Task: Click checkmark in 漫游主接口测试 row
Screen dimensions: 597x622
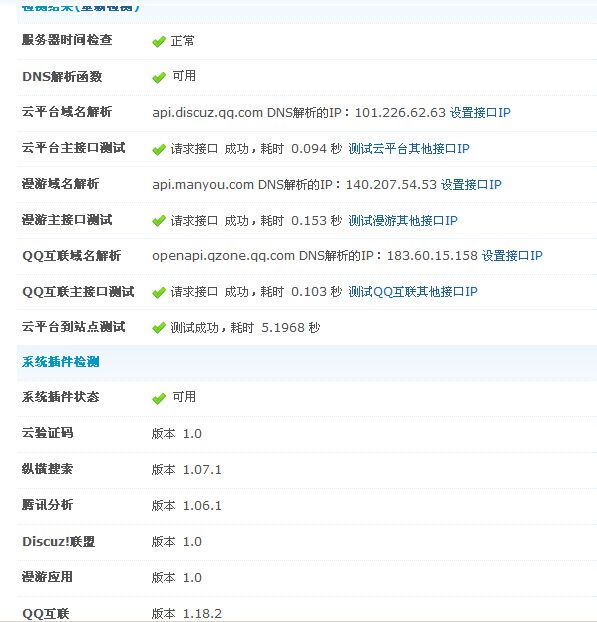Action: 159,221
